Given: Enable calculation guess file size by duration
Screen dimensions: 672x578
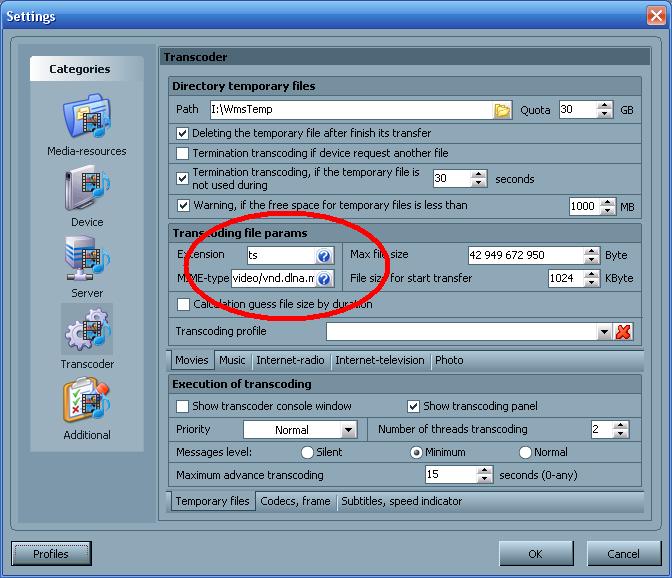Looking at the screenshot, I should click(x=183, y=304).
